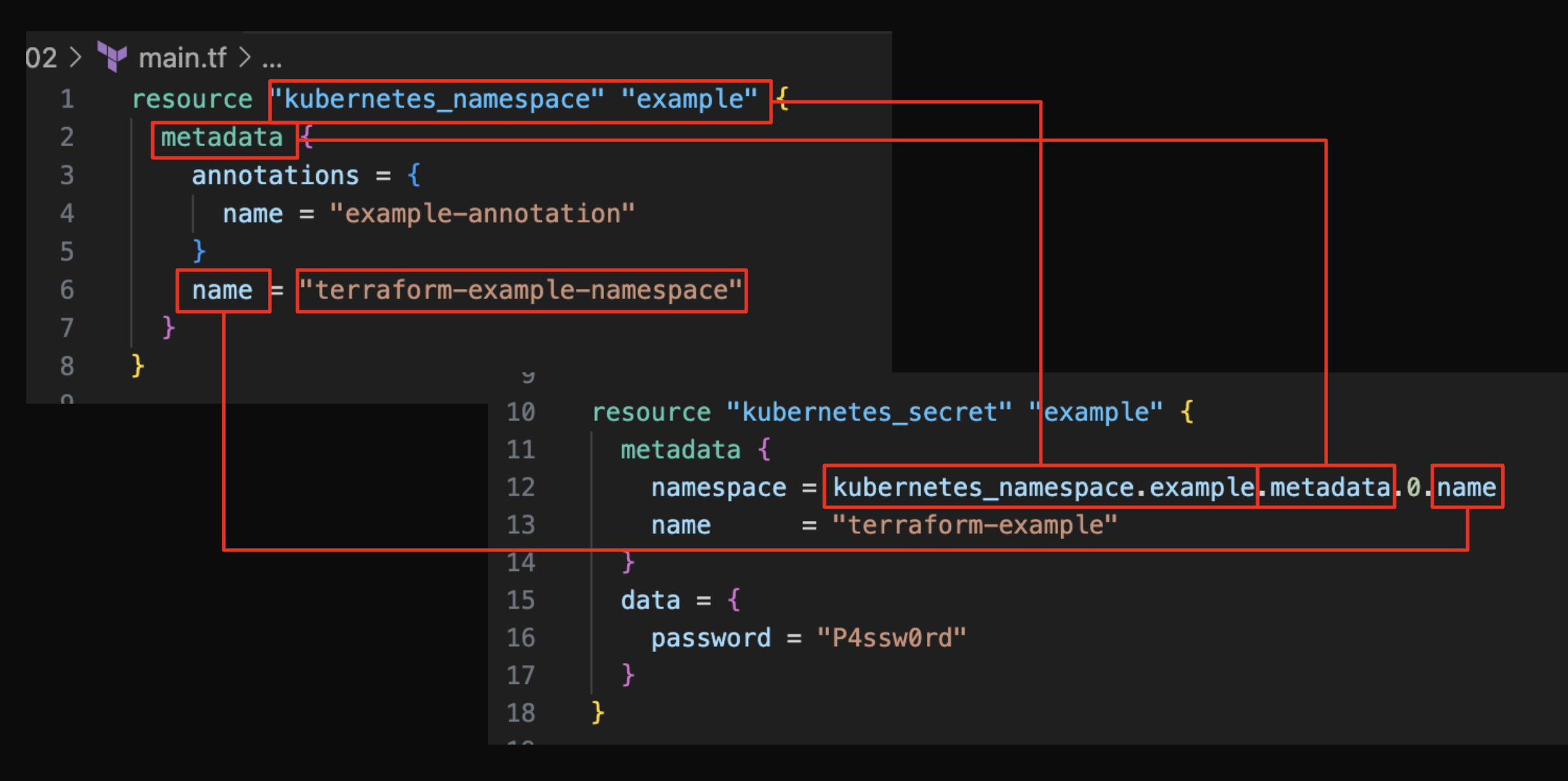Click "terraform-example" string on line 13
The height and width of the screenshot is (781, 1568).
click(974, 525)
